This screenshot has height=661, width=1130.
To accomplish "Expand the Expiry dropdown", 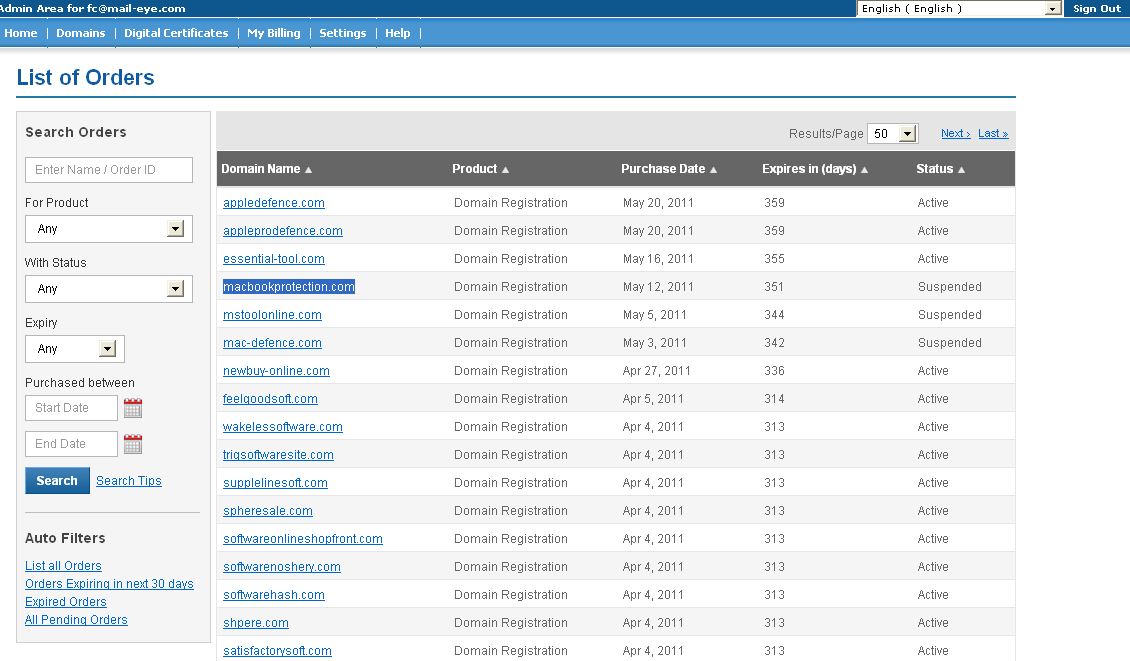I will (x=75, y=349).
